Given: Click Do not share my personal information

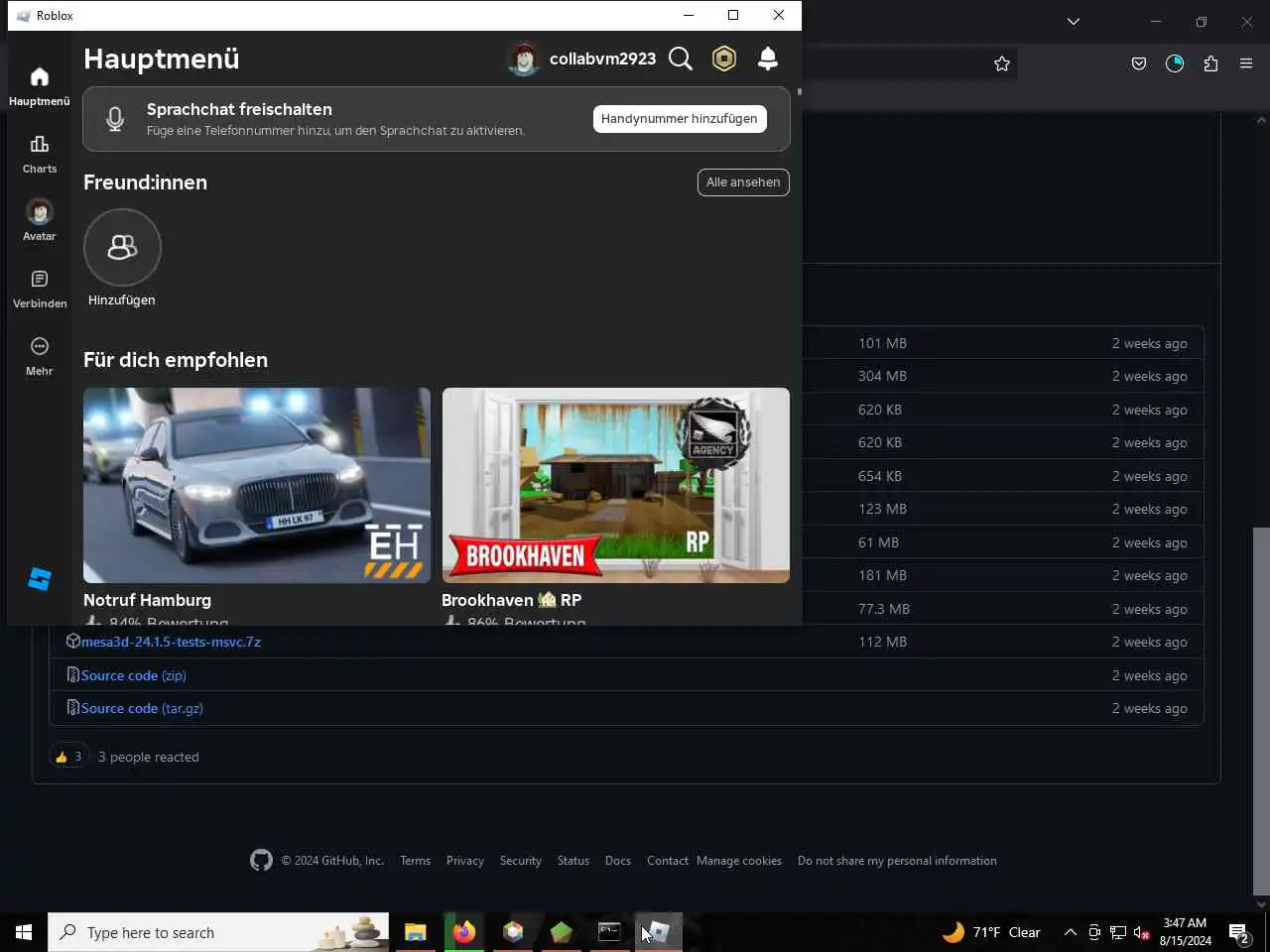Looking at the screenshot, I should [897, 861].
